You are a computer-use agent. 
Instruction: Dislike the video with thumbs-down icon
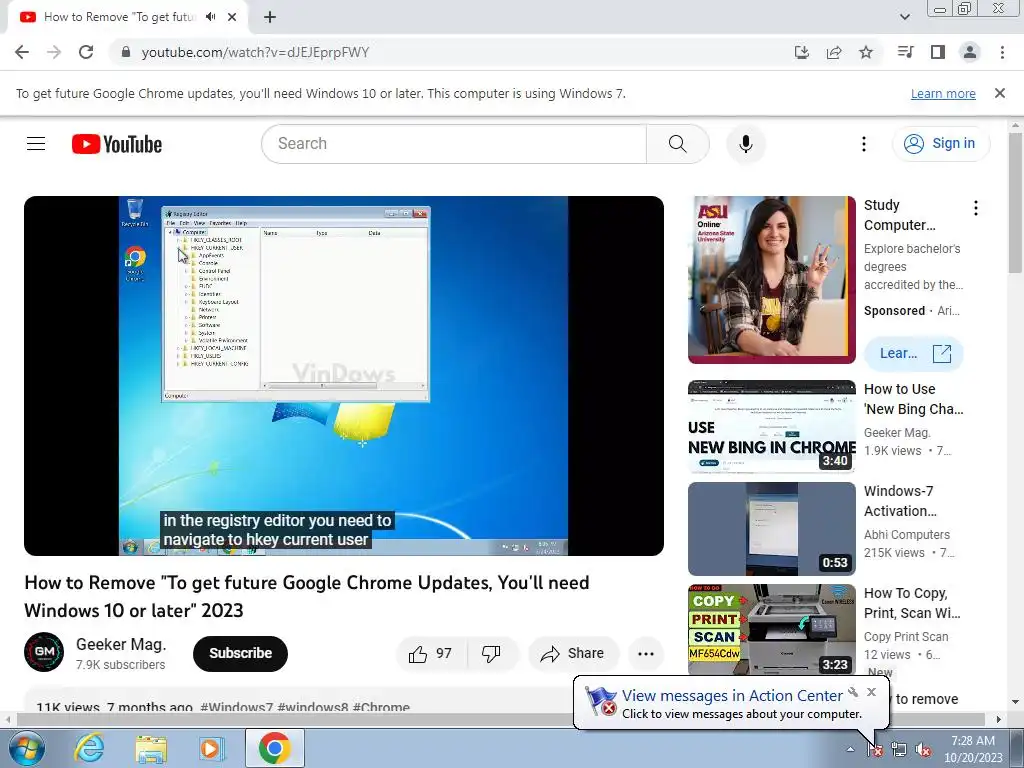click(491, 654)
